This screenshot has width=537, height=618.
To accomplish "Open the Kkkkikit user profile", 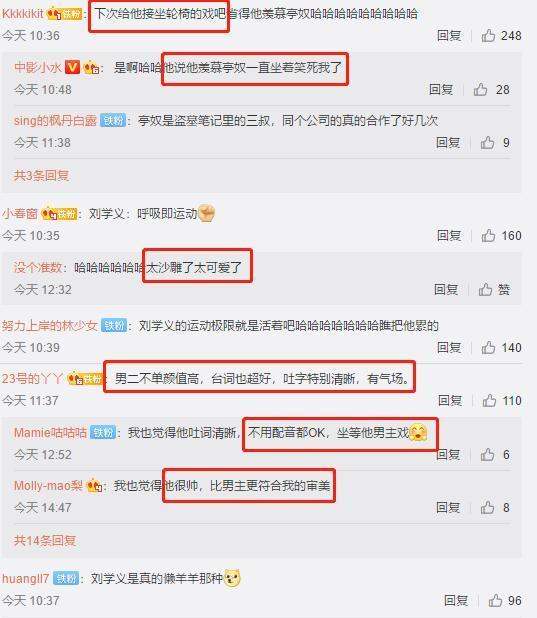I will 22,14.
